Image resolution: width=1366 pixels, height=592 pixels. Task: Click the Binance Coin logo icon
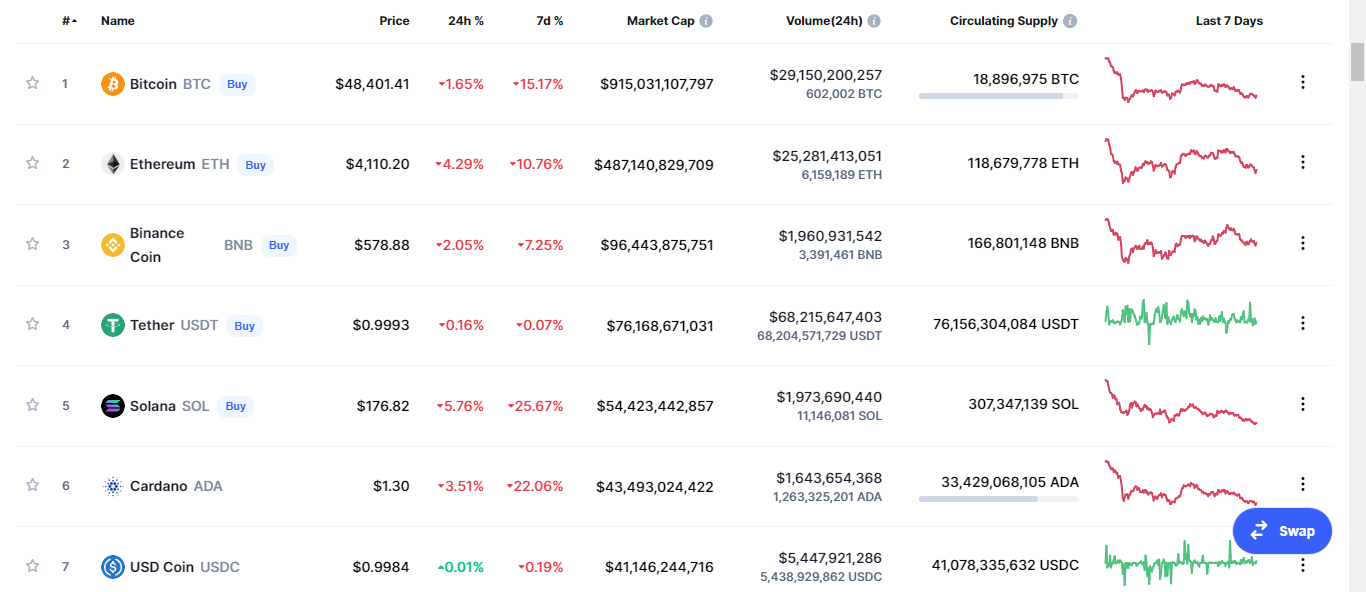pos(113,245)
